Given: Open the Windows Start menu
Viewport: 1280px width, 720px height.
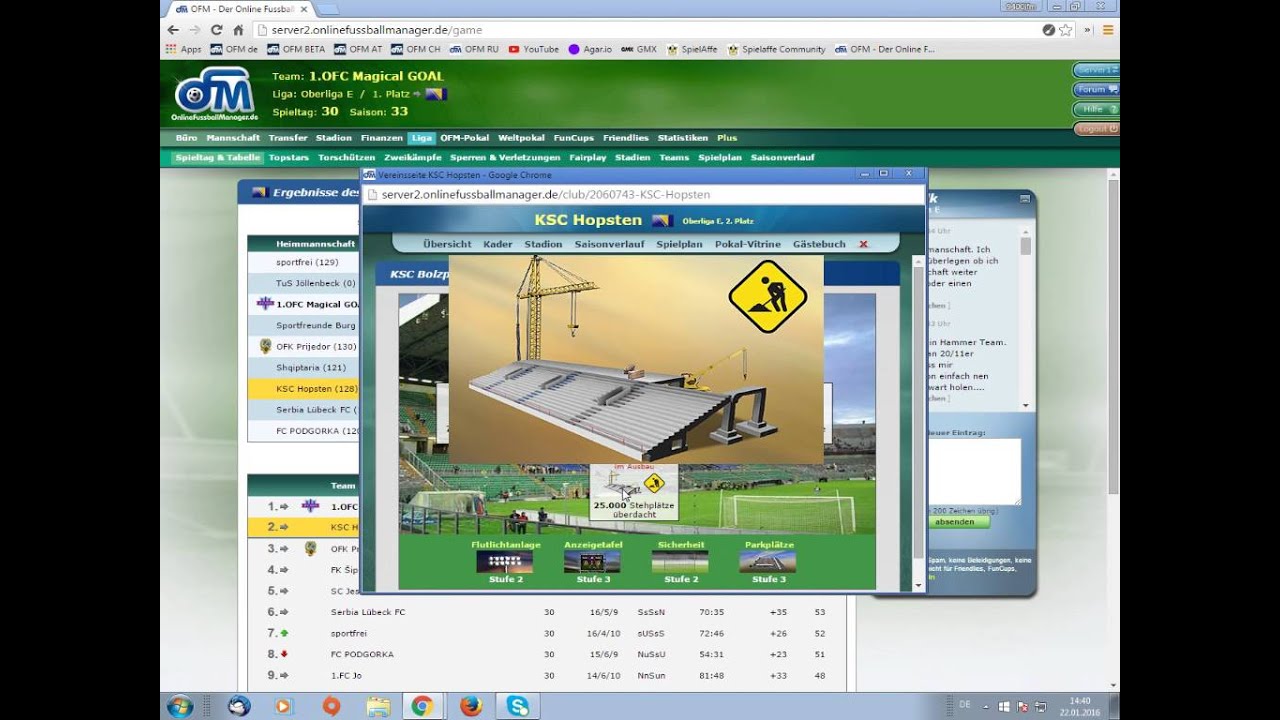Looking at the screenshot, I should click(x=180, y=706).
